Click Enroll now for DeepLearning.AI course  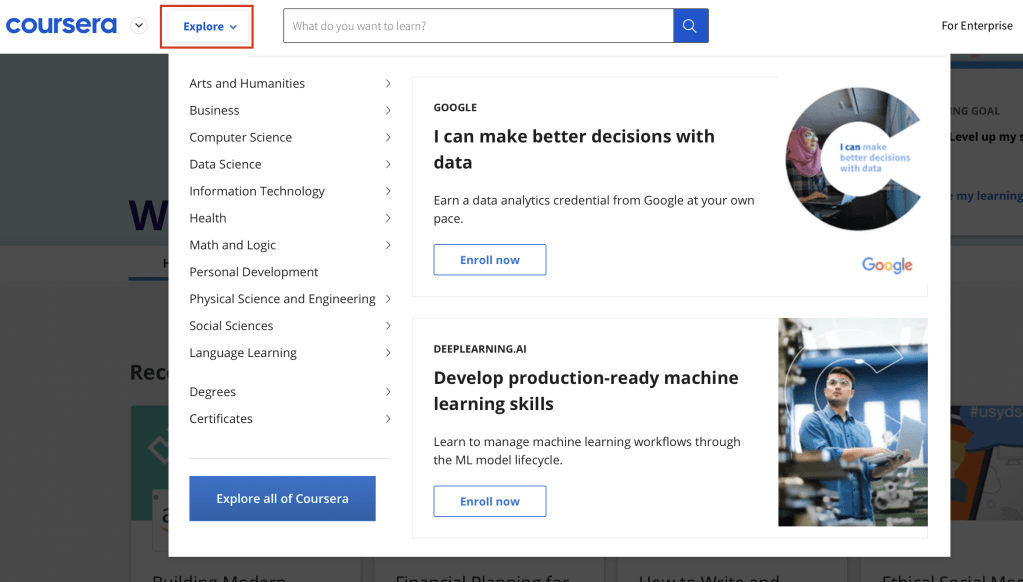point(489,501)
